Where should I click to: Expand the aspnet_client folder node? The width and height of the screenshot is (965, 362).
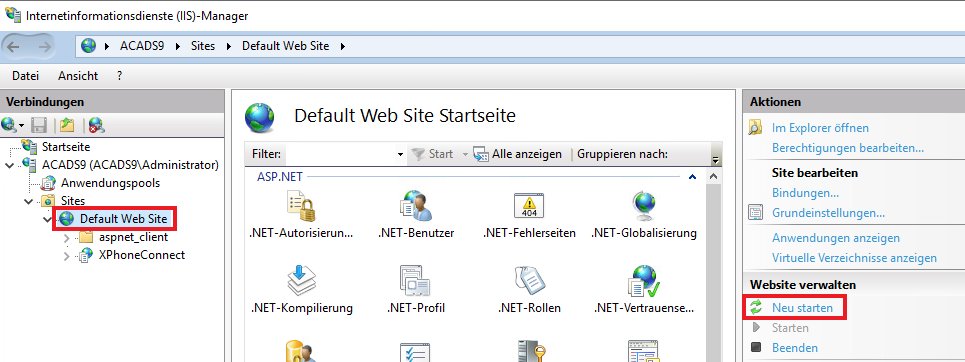pos(67,237)
